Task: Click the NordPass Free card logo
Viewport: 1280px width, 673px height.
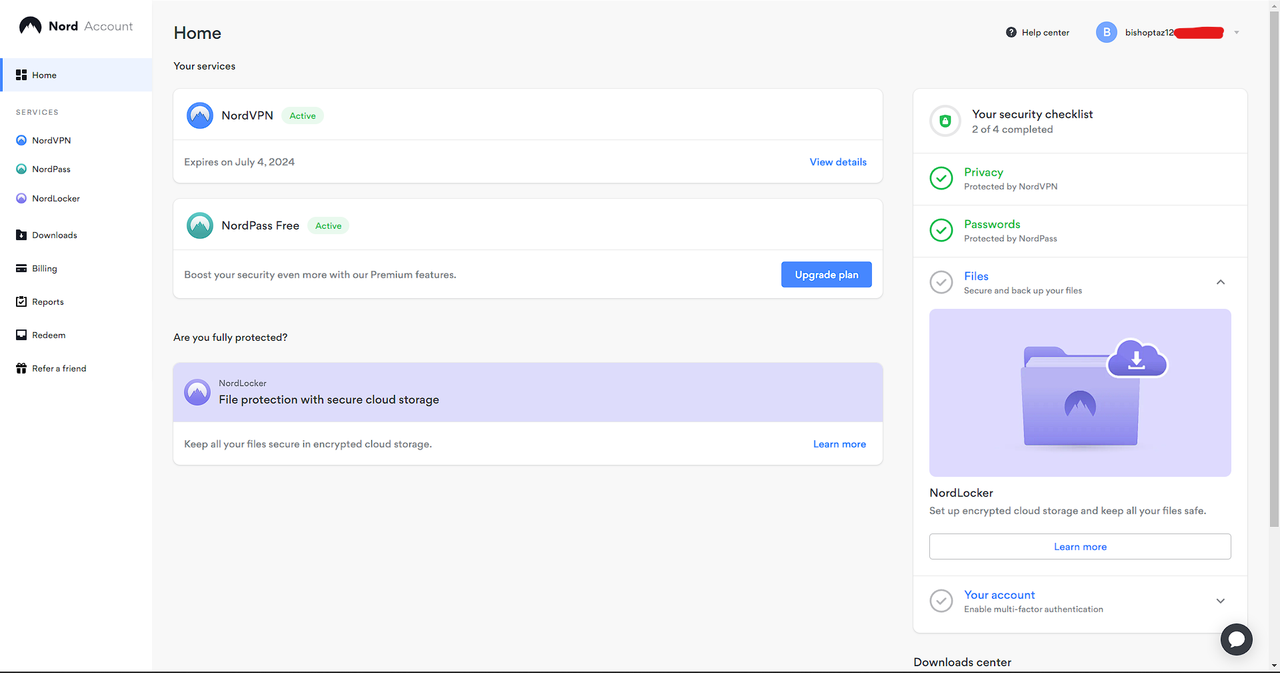Action: point(200,225)
